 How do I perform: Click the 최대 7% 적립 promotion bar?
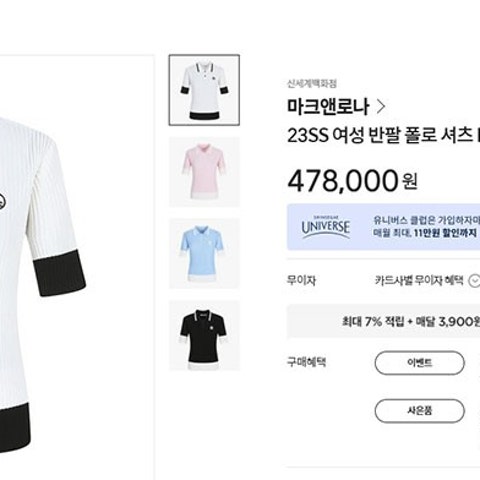(384, 322)
